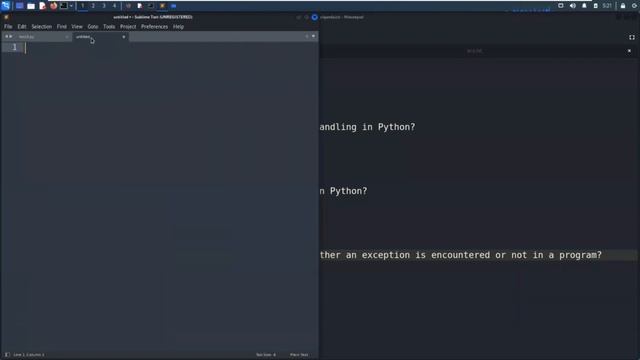Screen dimensions: 640x360
Task: Click the line about exception encountered or not
Action: click(461, 255)
